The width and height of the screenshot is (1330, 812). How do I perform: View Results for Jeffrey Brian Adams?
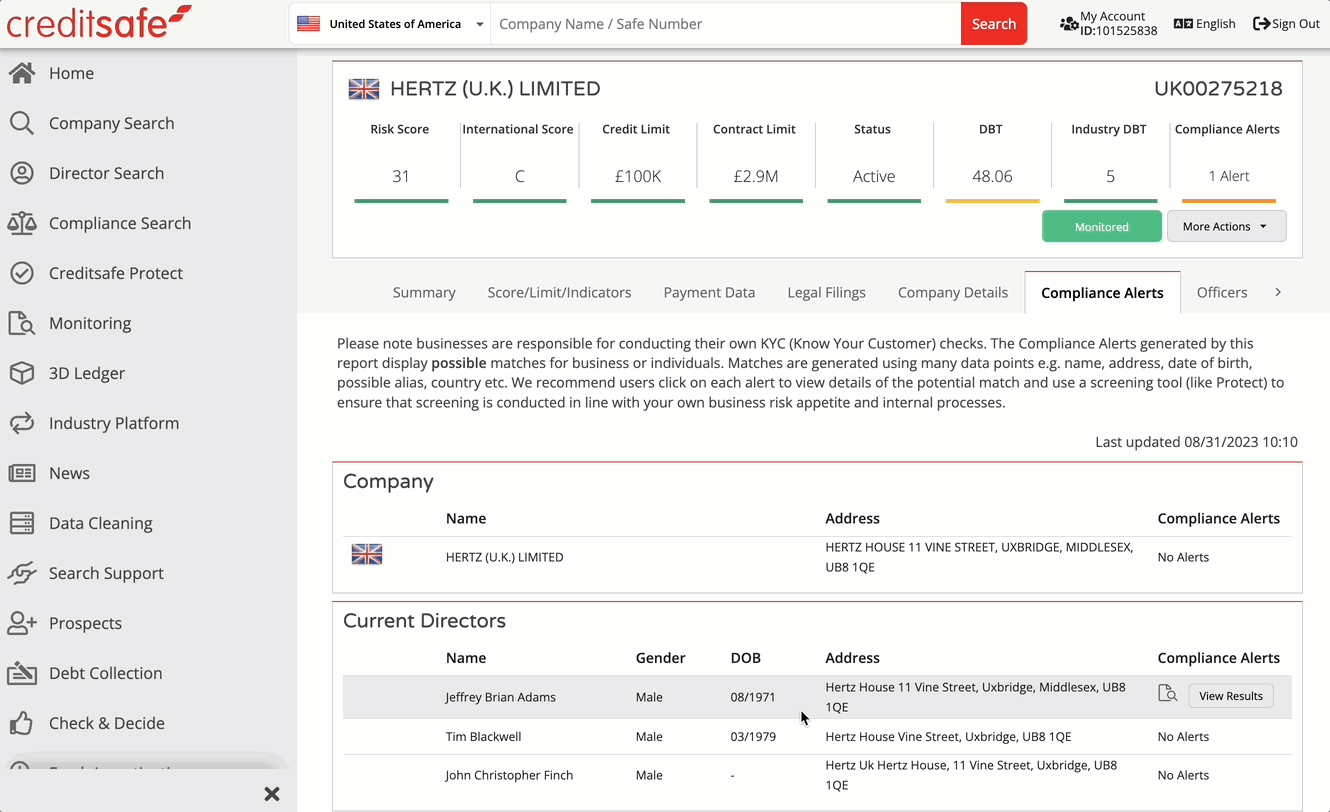(x=1230, y=696)
